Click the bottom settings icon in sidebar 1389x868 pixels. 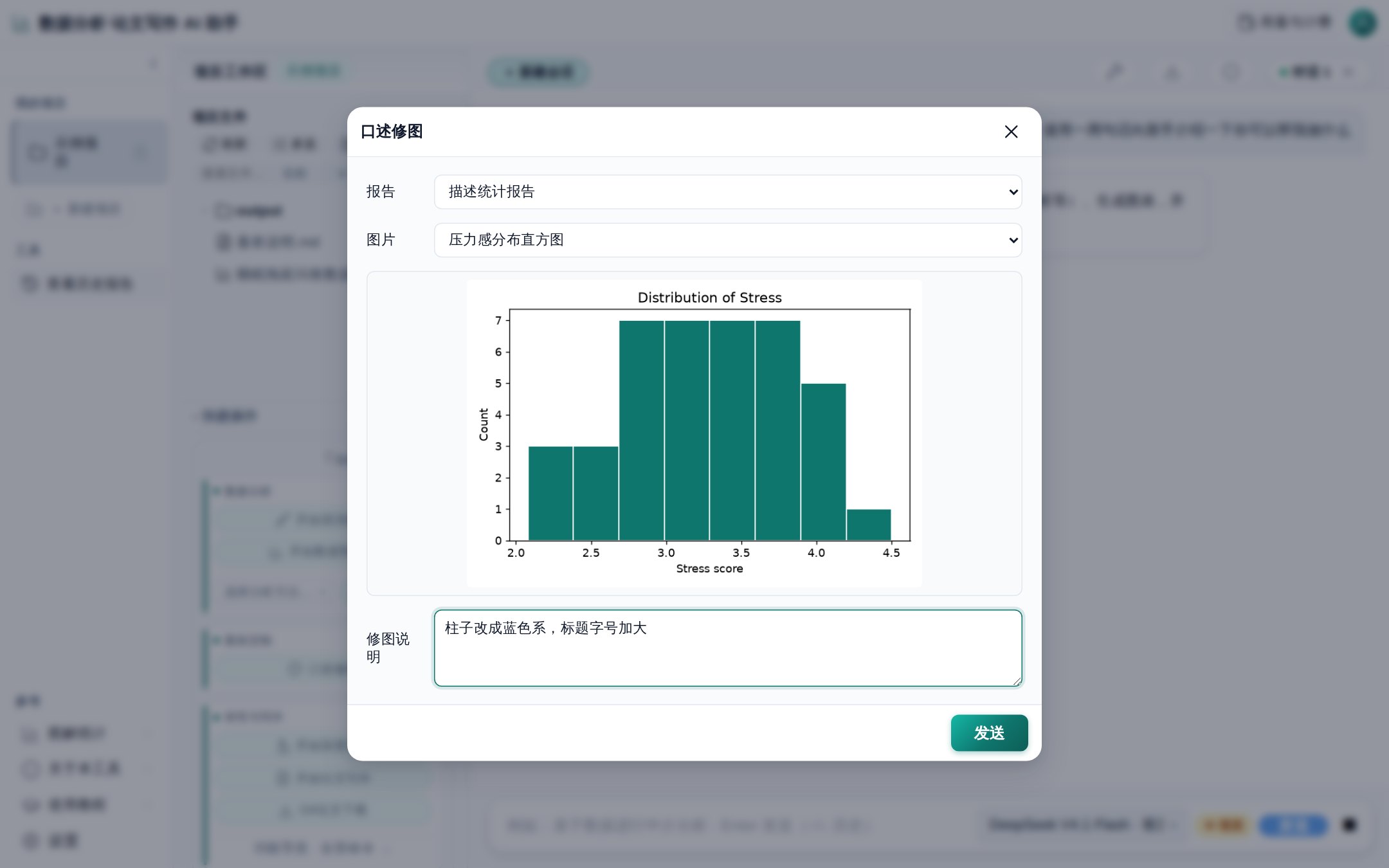[x=30, y=840]
